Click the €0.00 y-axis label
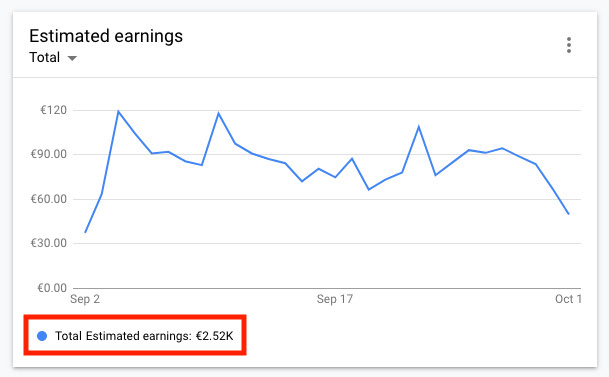This screenshot has width=609, height=377. pyautogui.click(x=52, y=288)
